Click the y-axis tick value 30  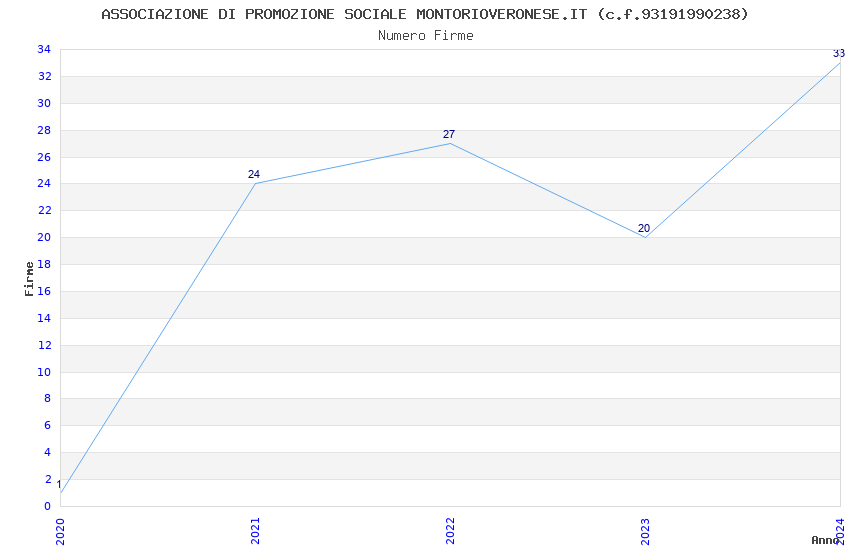pos(44,103)
